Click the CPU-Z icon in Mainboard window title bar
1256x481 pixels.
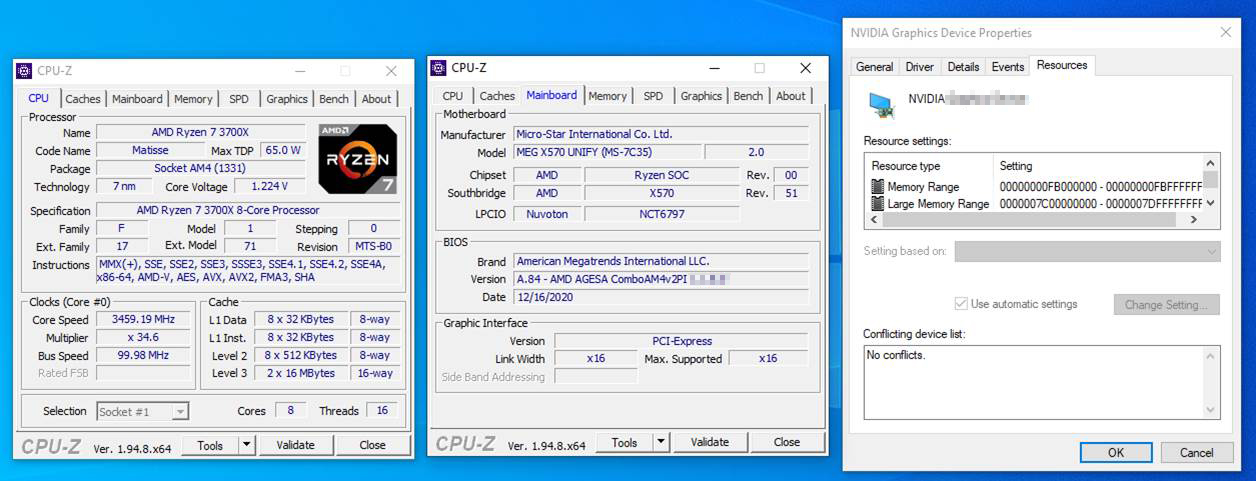(x=438, y=68)
